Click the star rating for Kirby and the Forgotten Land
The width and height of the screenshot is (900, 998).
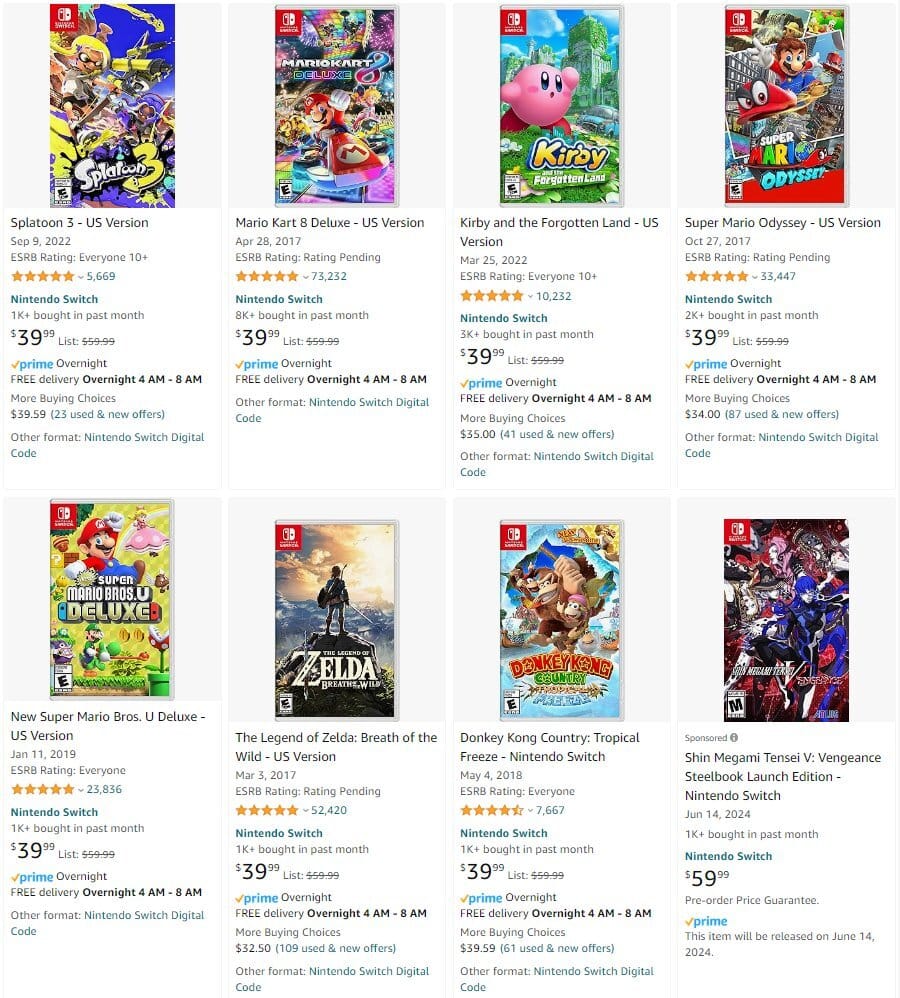coord(491,296)
